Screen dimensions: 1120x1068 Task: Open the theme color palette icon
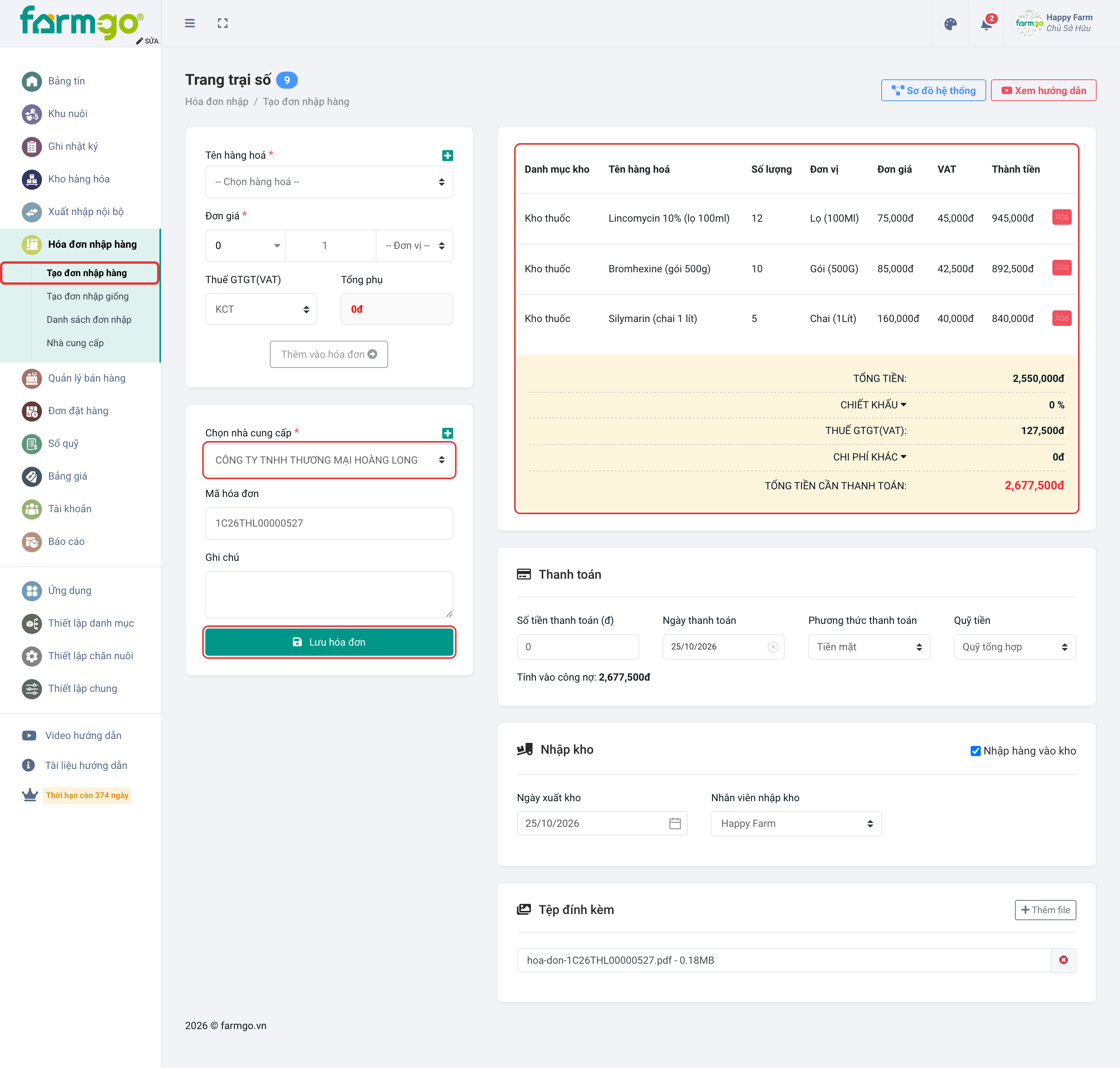point(950,24)
